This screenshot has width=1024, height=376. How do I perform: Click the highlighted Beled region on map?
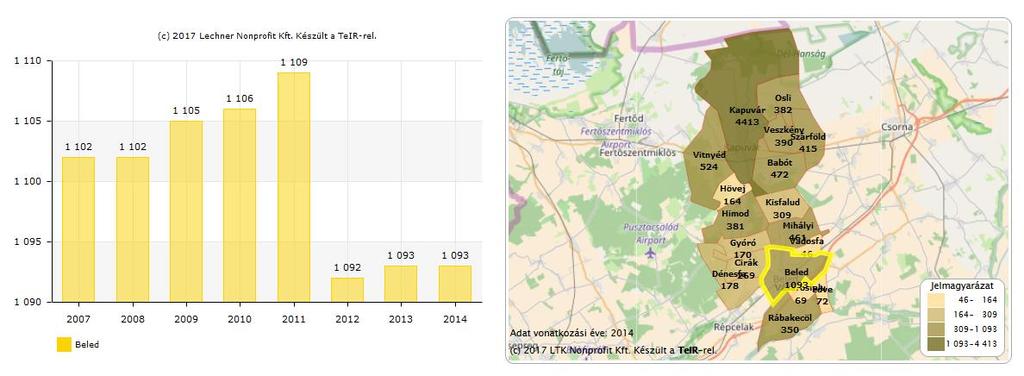click(x=797, y=274)
